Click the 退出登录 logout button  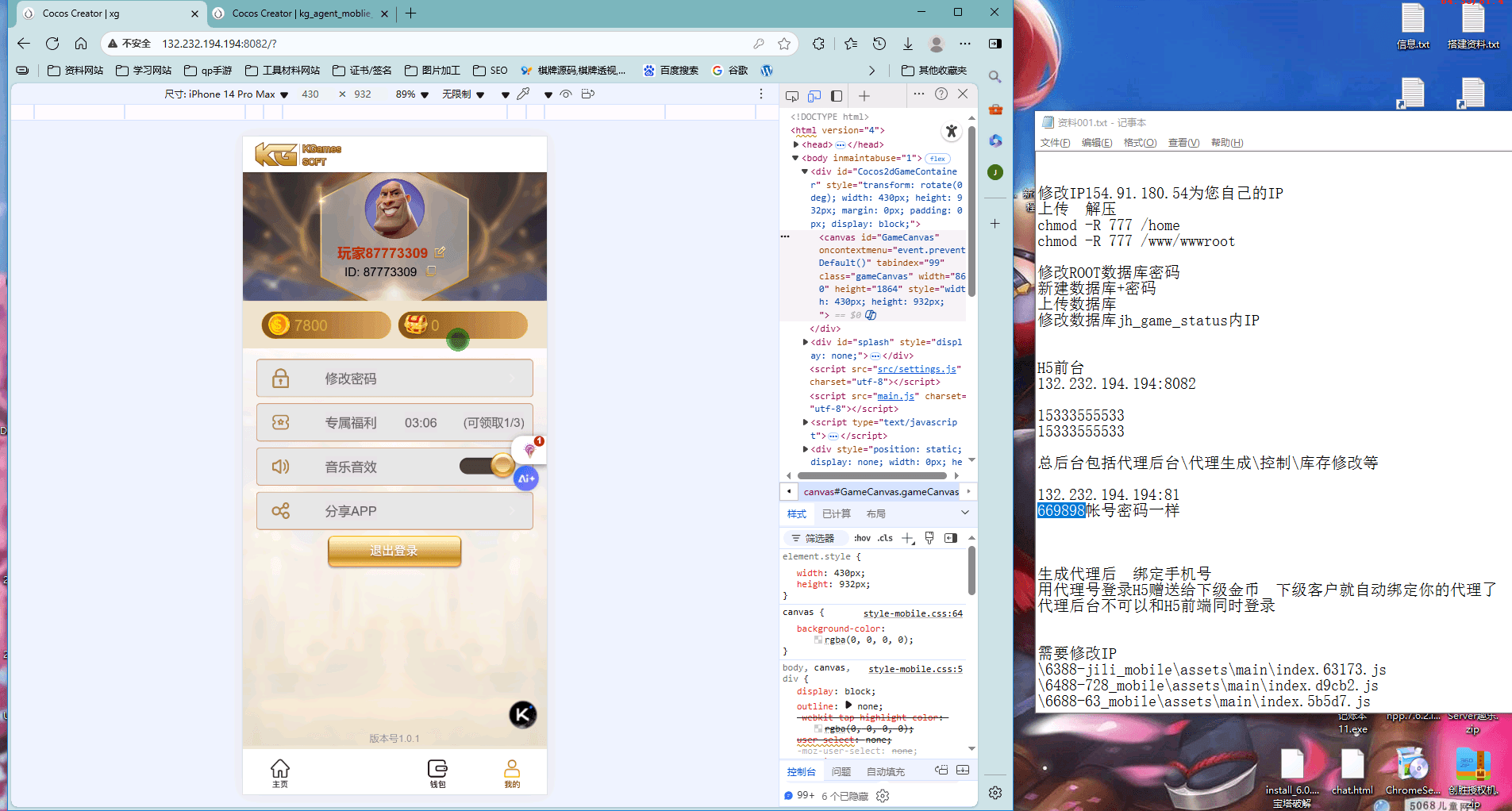pyautogui.click(x=394, y=551)
